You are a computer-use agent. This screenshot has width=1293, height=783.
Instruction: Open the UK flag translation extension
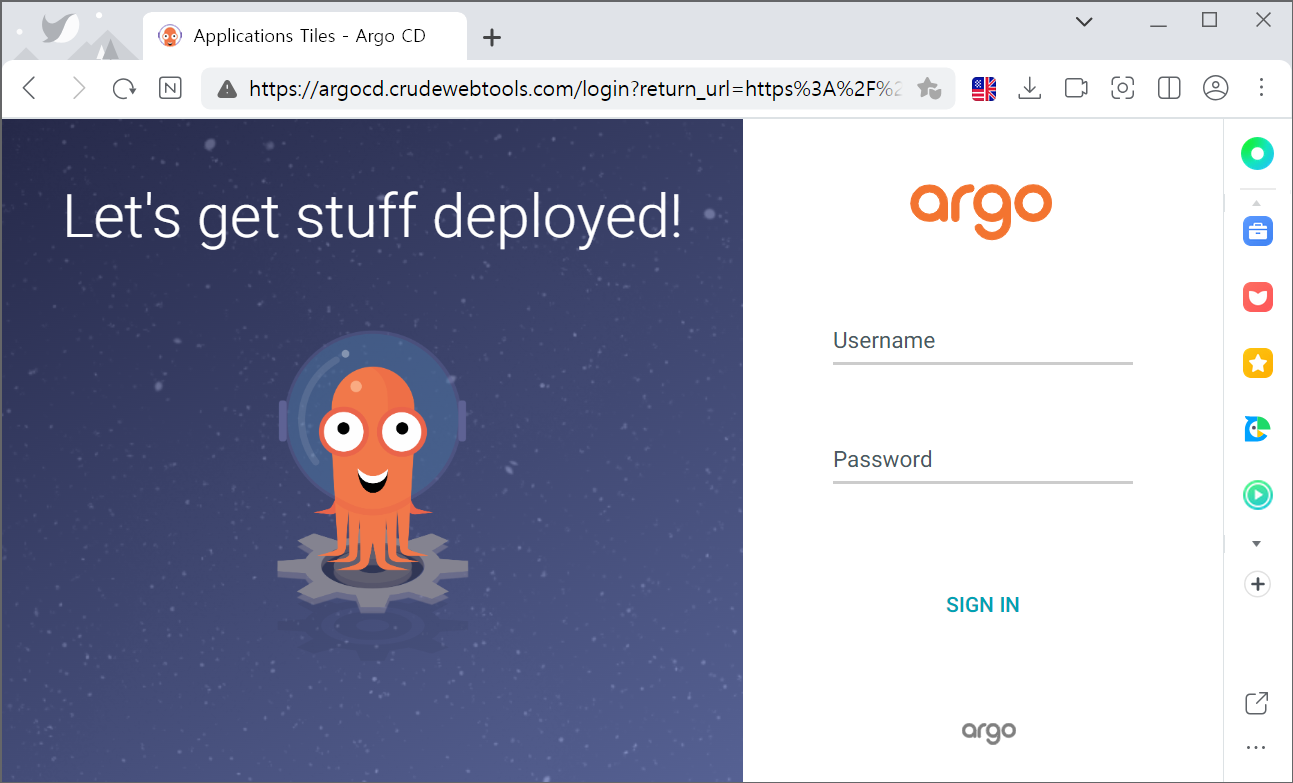click(x=984, y=89)
